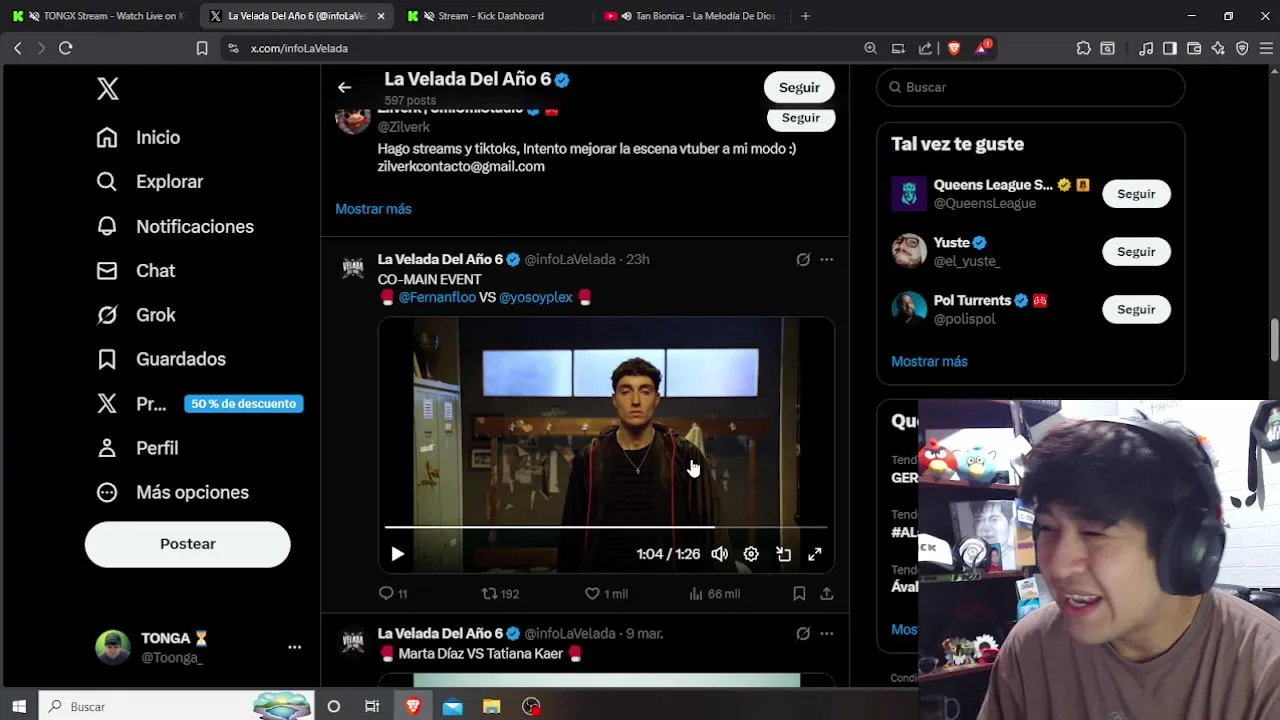Toggle browser sidebar panel icon
Image resolution: width=1280 pixels, height=720 pixels.
(x=1169, y=48)
